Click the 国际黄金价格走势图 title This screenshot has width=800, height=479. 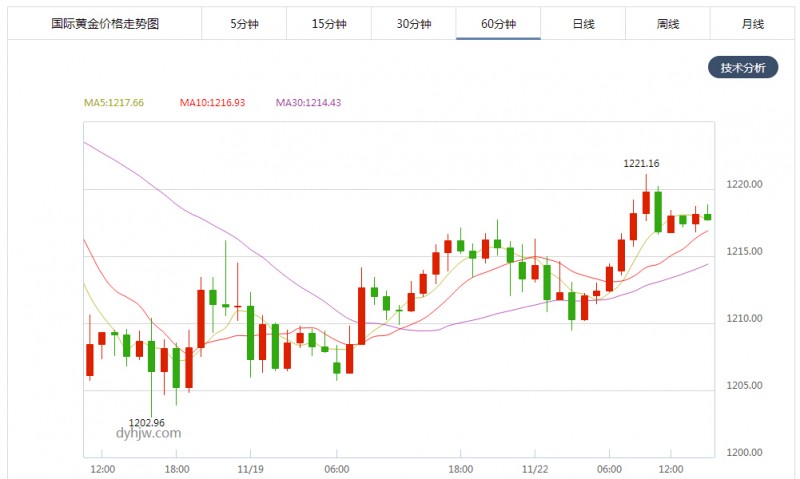pyautogui.click(x=105, y=23)
